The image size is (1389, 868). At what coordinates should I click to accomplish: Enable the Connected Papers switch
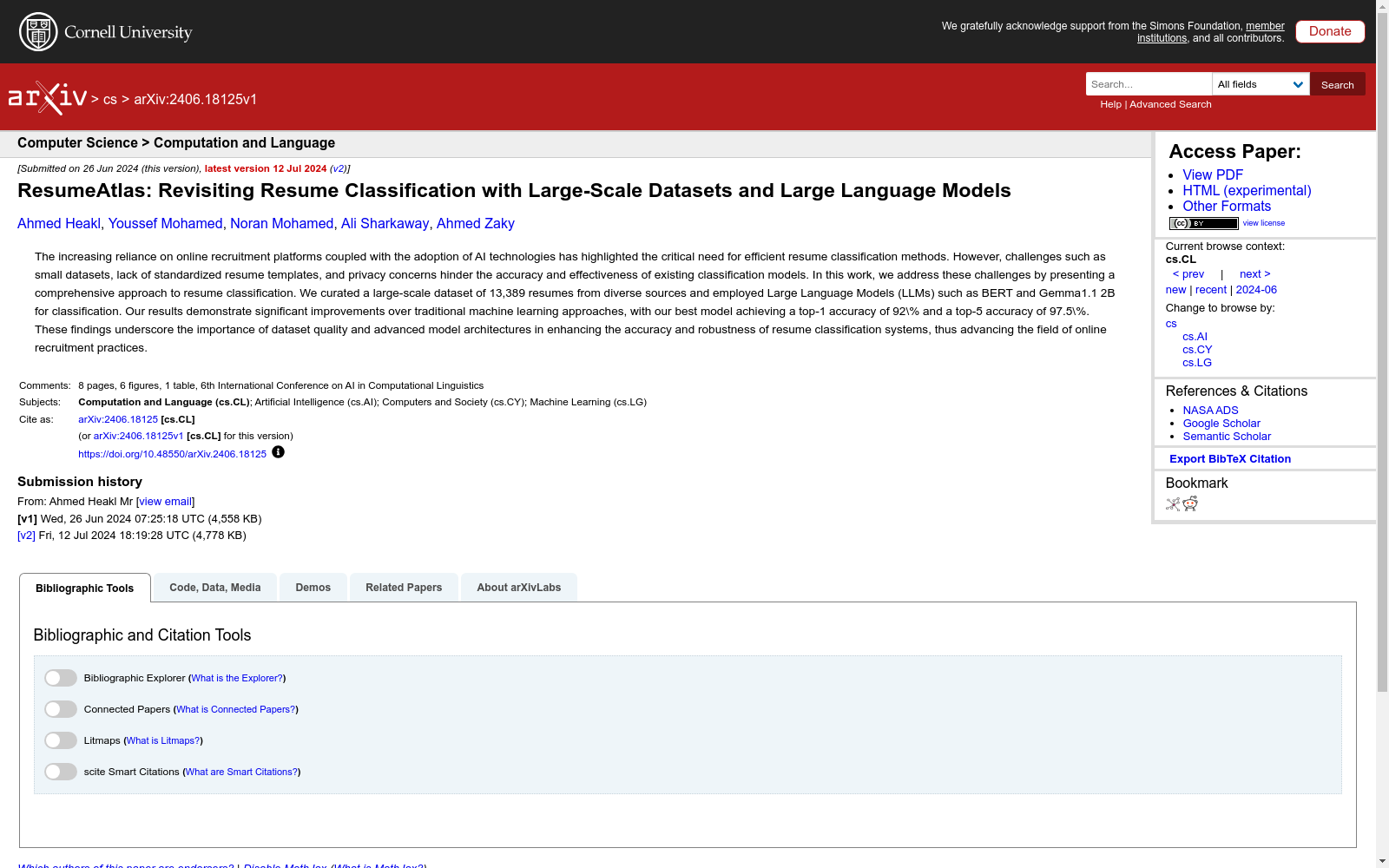(61, 709)
